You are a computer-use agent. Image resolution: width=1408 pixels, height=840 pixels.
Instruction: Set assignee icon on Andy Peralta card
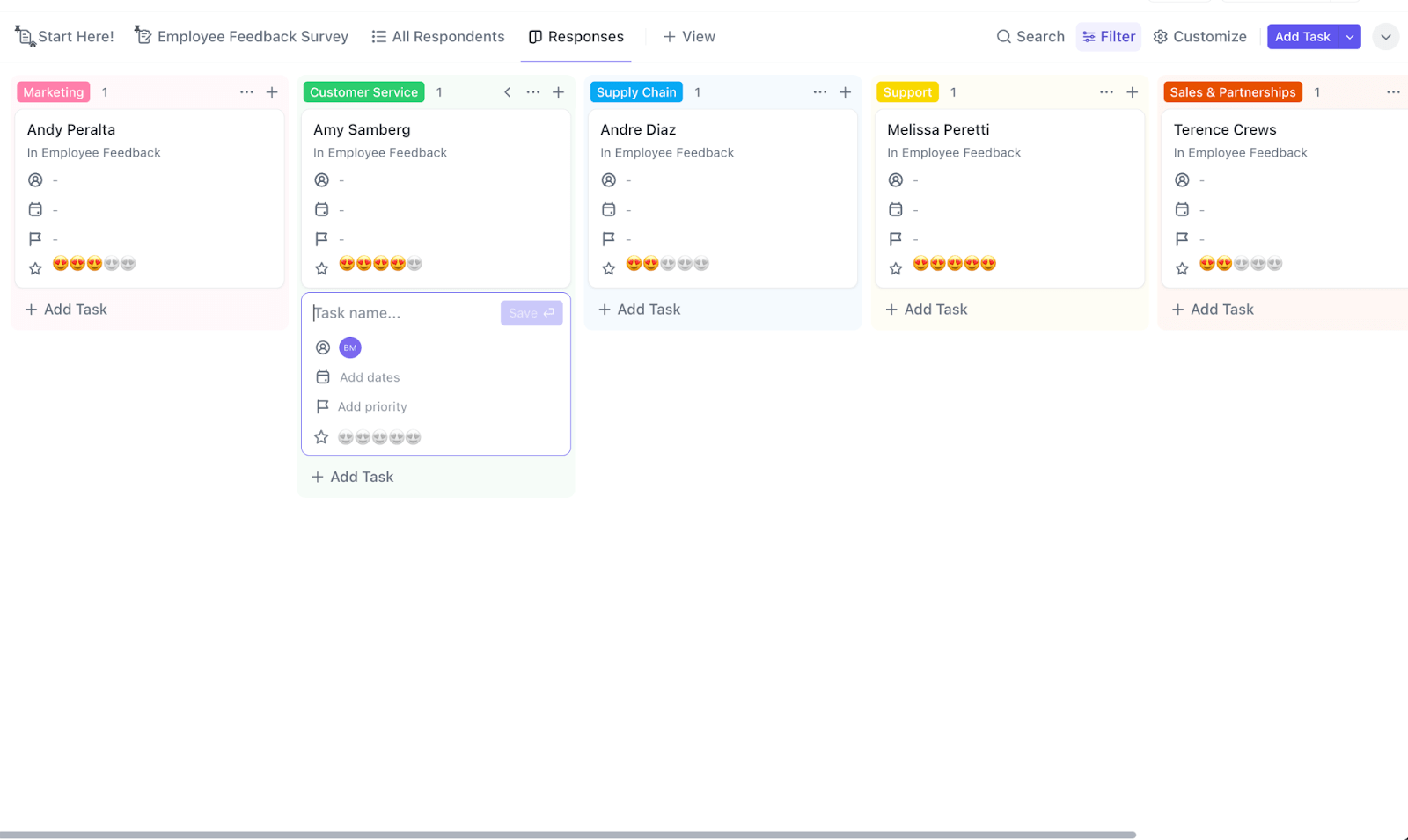(x=35, y=180)
